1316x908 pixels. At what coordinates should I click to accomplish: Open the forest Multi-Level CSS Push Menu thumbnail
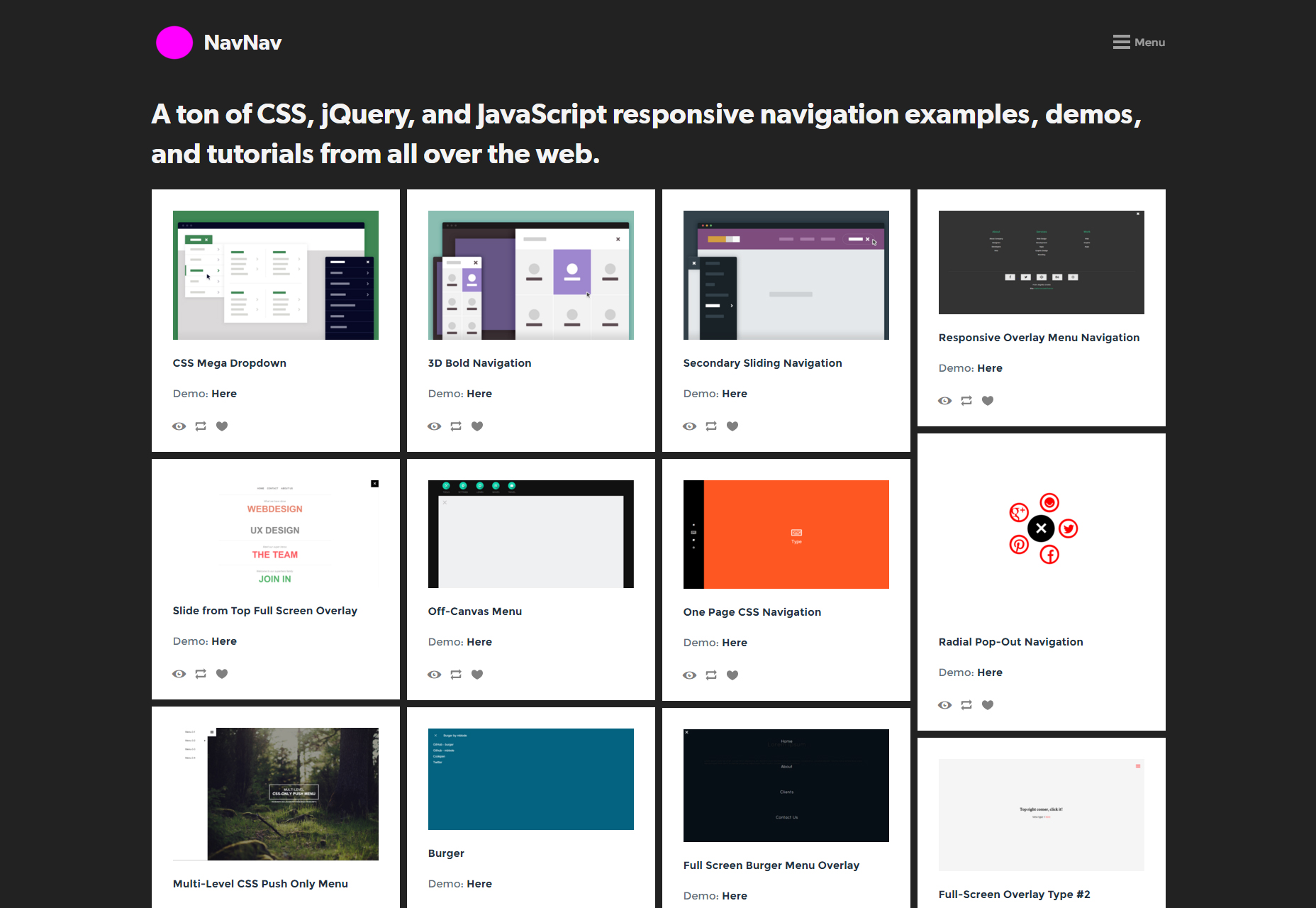coord(276,794)
